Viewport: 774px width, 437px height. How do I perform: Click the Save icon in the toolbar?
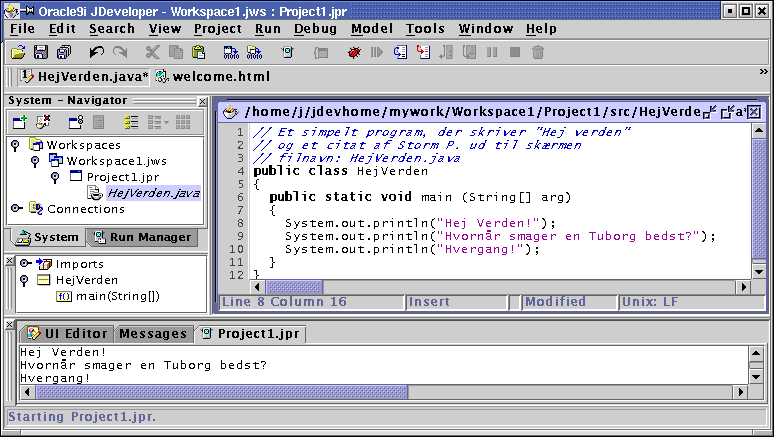[42, 52]
